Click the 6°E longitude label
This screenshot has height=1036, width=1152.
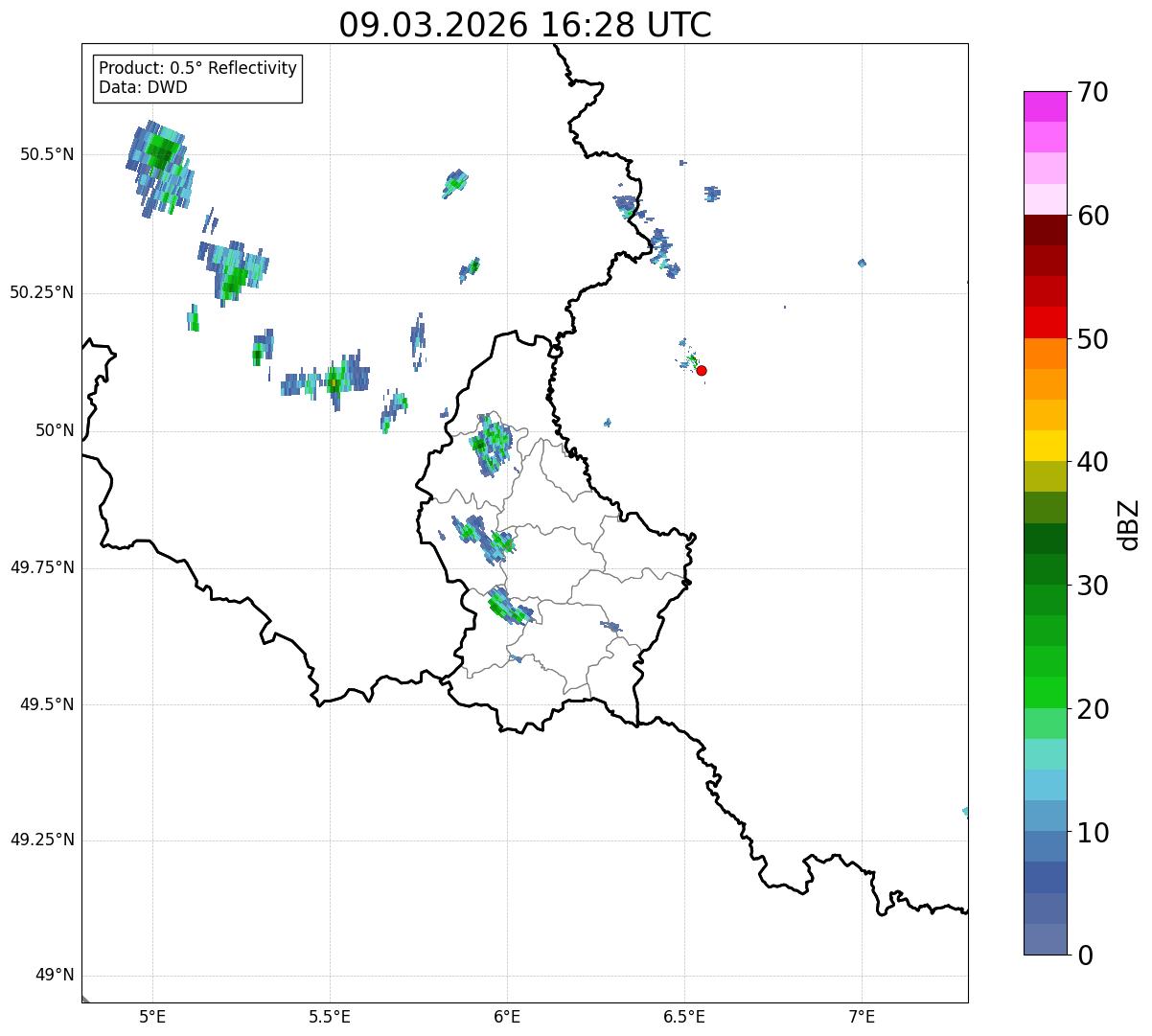[x=507, y=1016]
